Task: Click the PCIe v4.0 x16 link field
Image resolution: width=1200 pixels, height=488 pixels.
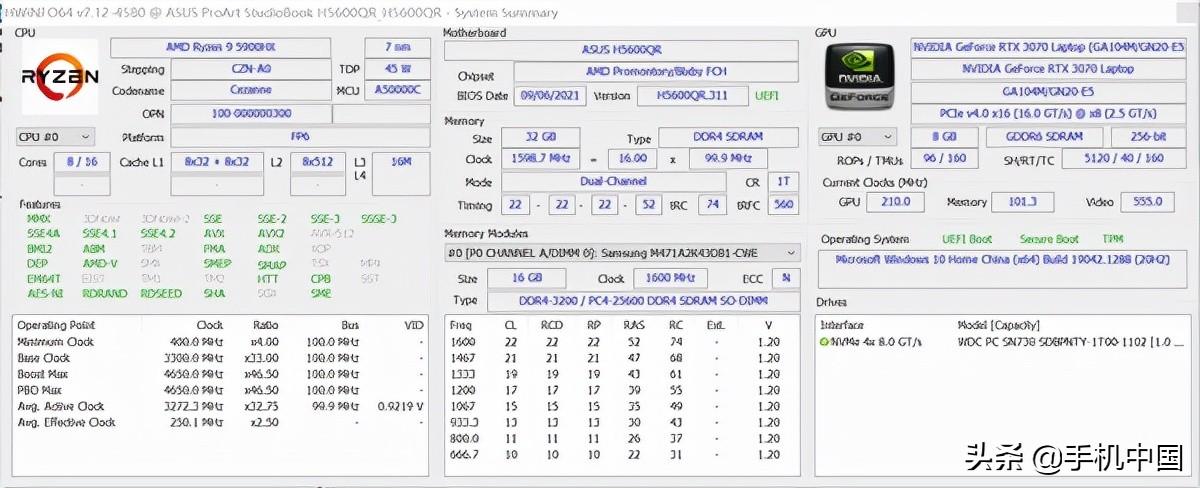Action: pos(1049,114)
